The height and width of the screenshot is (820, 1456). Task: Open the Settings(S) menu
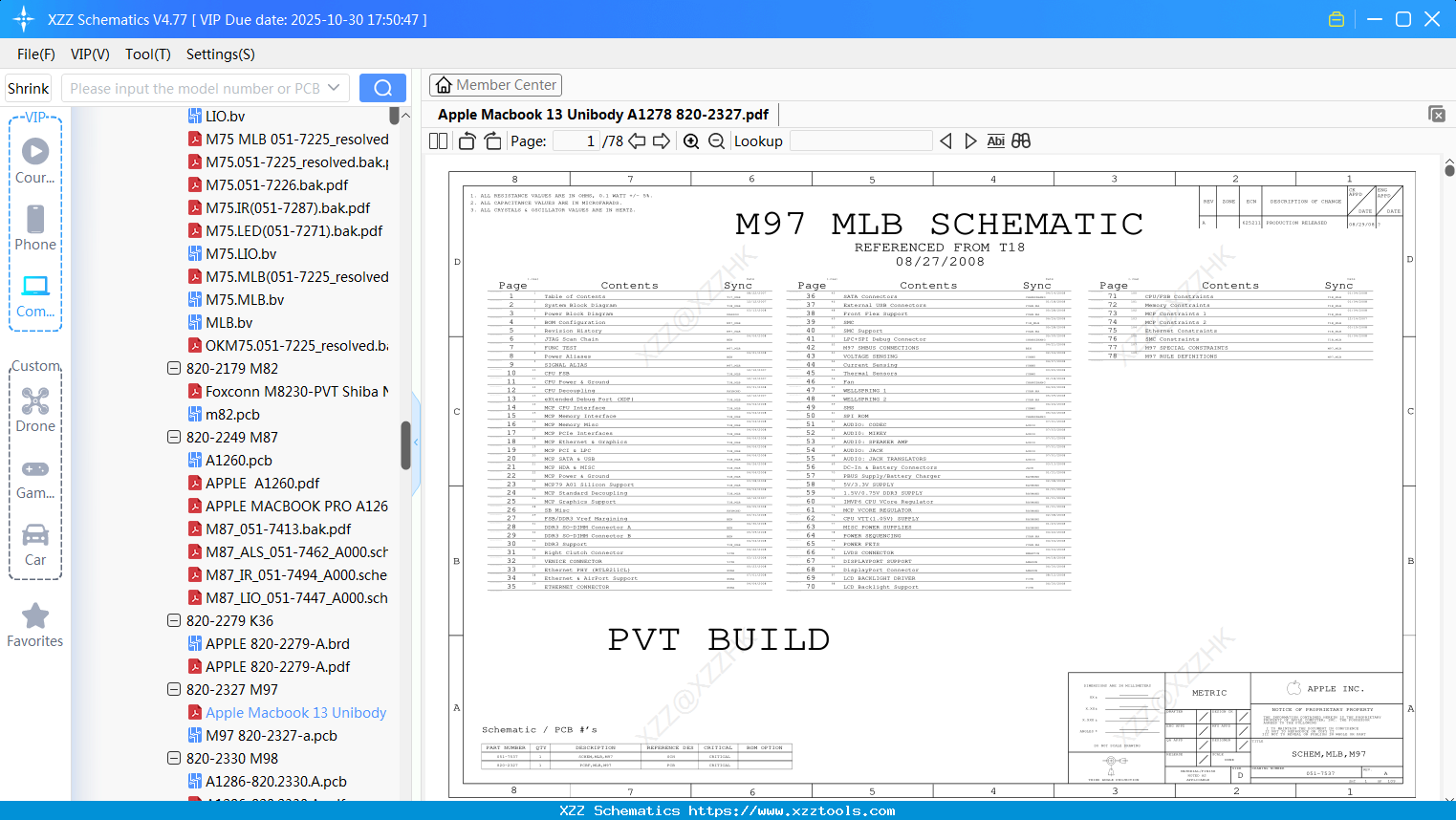221,54
